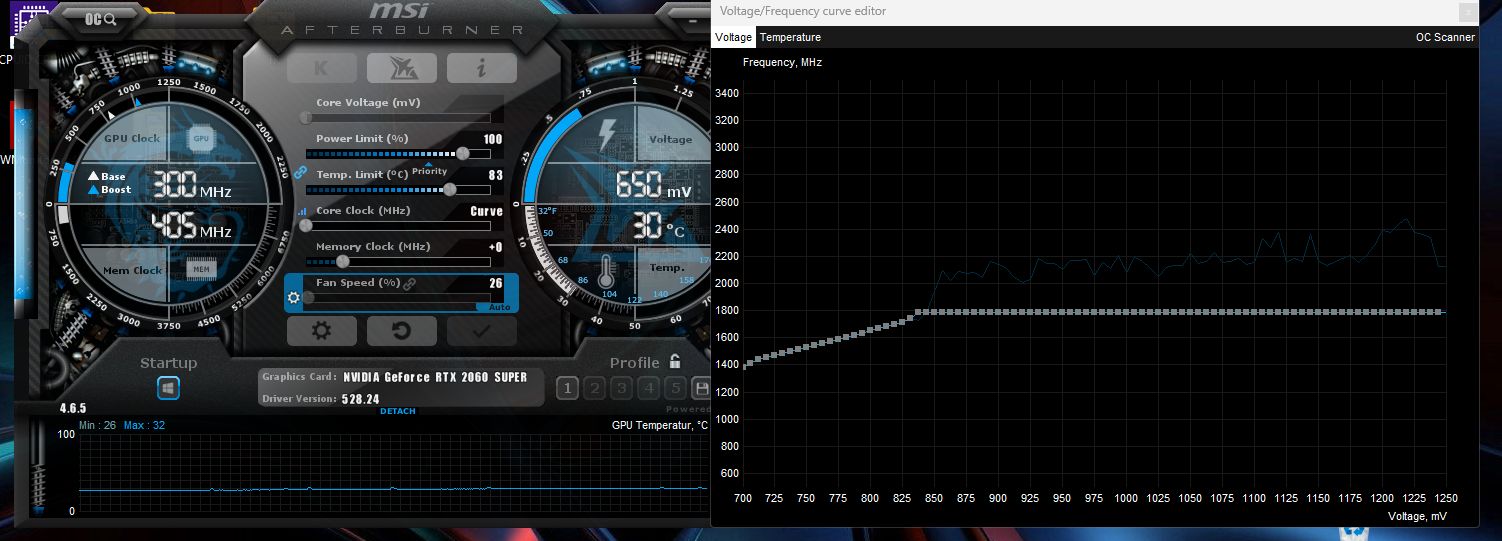Screen dimensions: 1502x541
Task: Toggle the Windows startup button
Action: click(x=168, y=388)
